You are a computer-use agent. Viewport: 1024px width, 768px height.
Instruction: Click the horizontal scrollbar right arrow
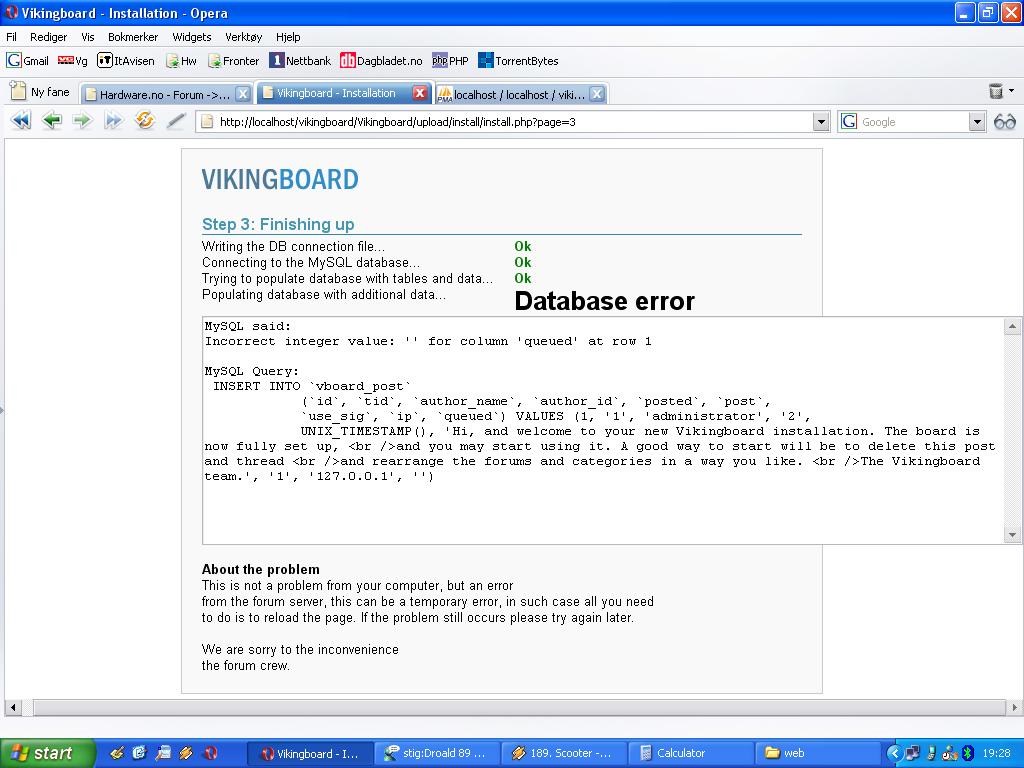1015,707
